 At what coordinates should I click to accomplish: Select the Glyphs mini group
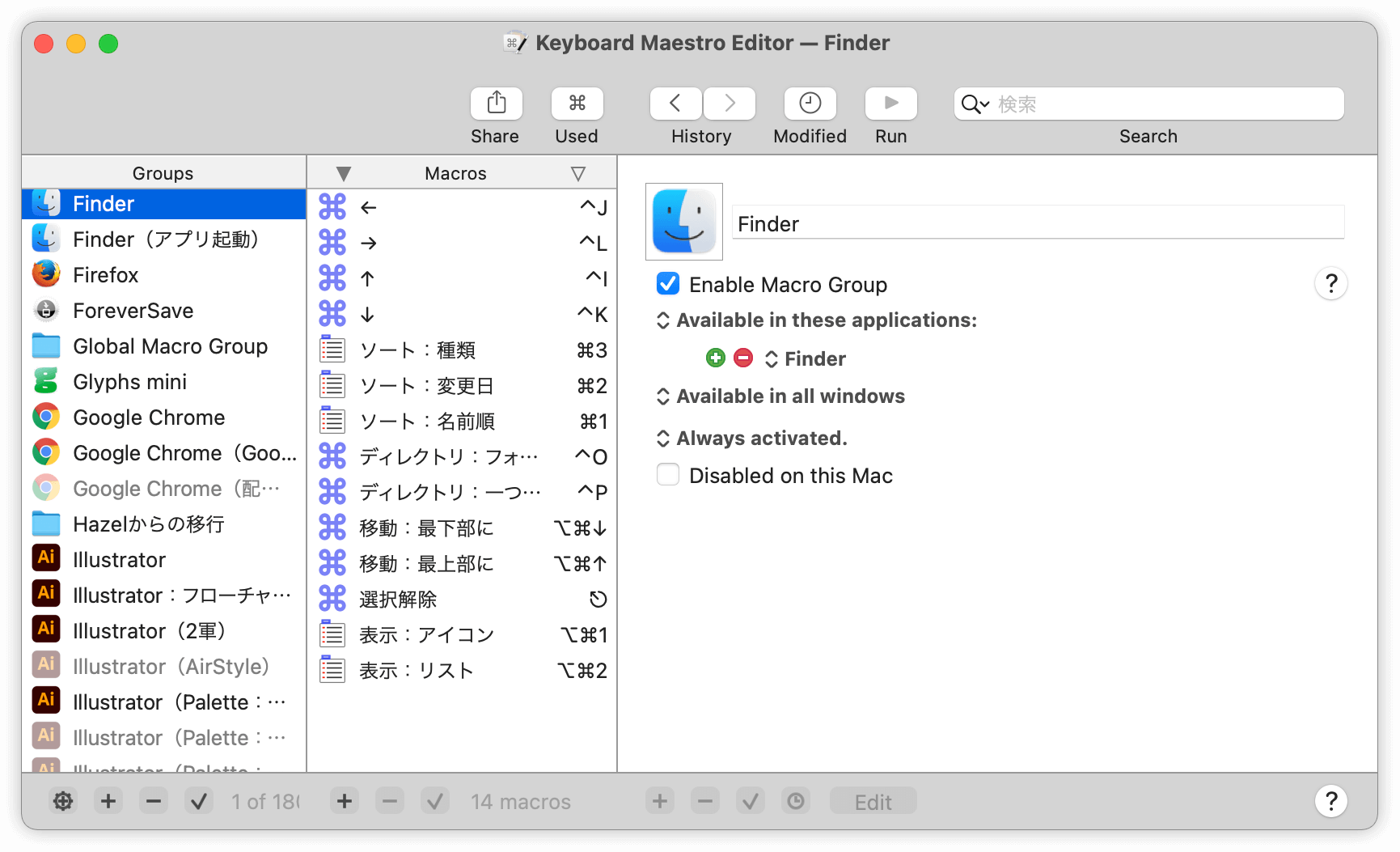click(x=164, y=382)
